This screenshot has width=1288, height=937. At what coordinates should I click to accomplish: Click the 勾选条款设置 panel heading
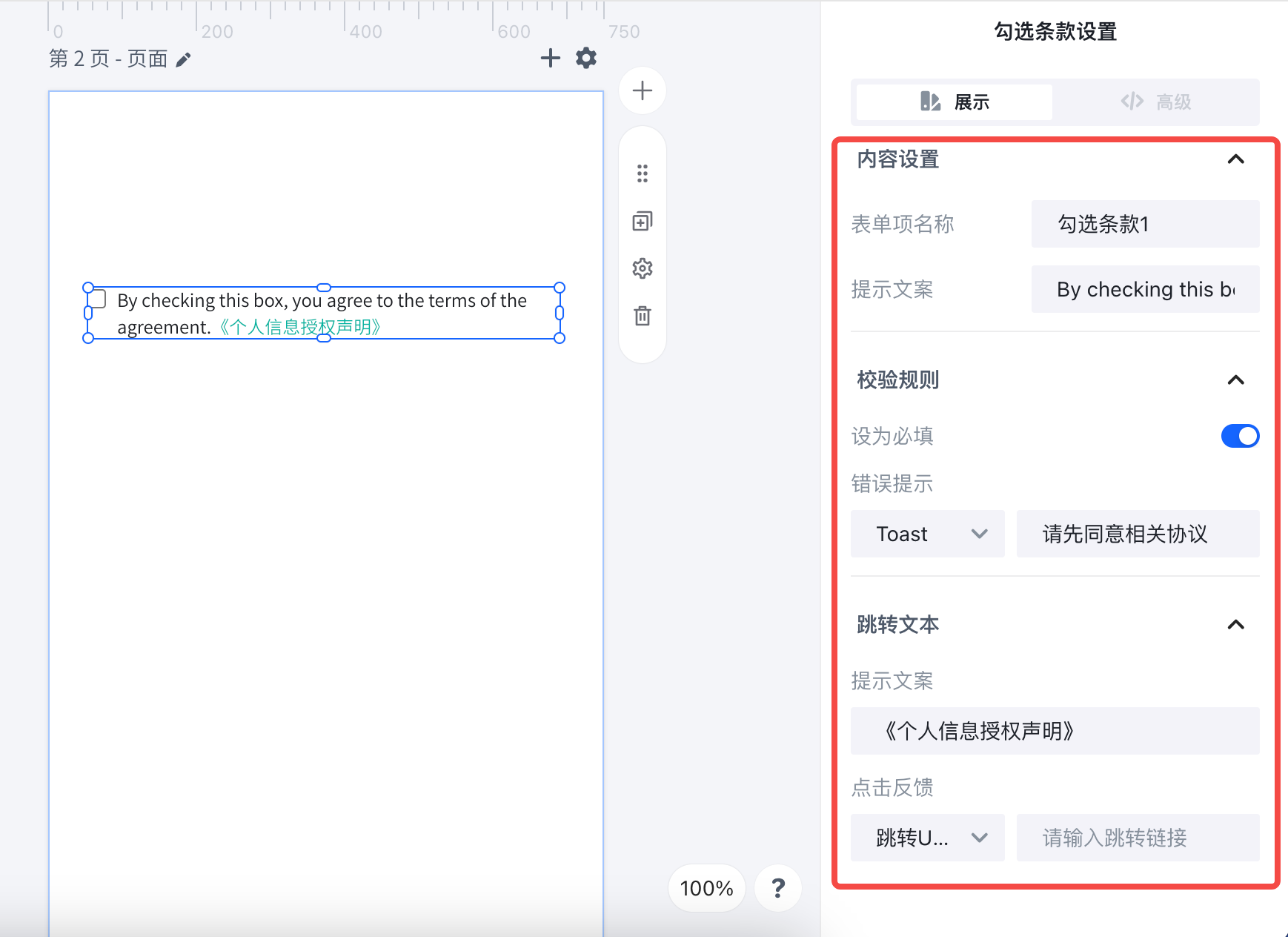click(1055, 32)
